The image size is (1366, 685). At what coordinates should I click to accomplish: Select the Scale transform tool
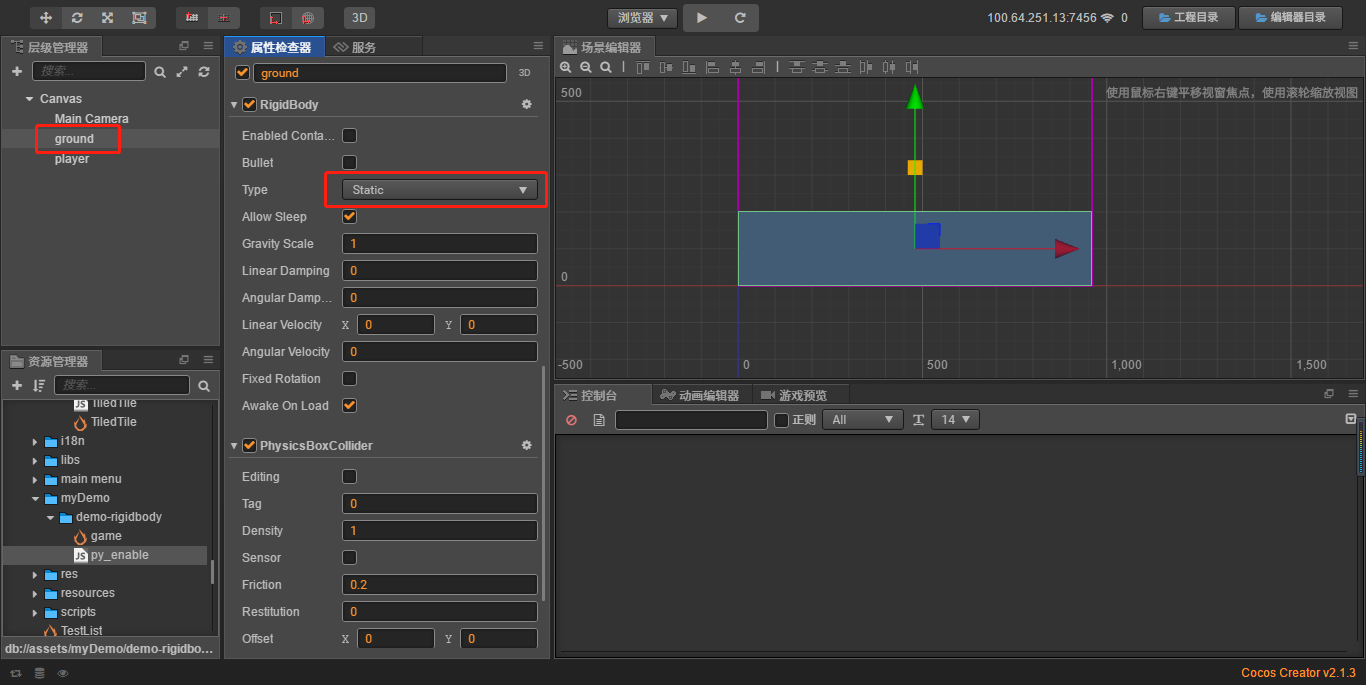107,18
